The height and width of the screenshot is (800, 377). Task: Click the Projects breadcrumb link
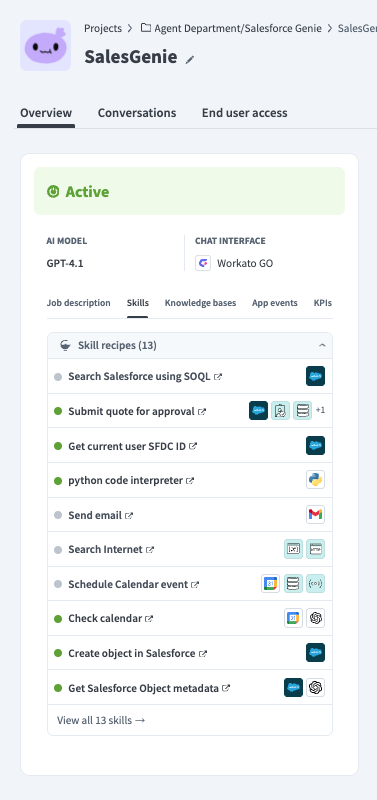(103, 28)
